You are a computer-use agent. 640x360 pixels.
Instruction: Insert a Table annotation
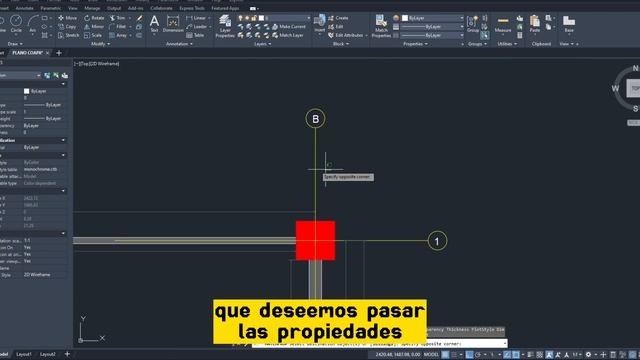(x=195, y=36)
